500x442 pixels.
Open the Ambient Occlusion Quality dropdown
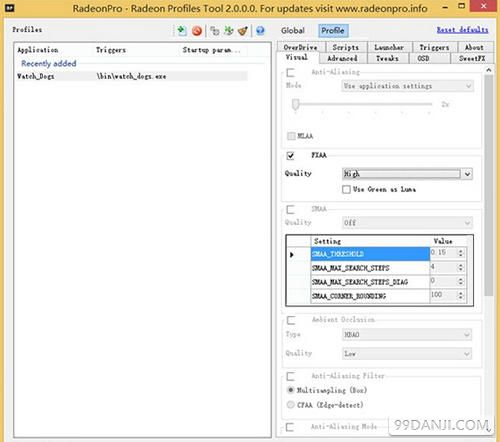tap(407, 353)
